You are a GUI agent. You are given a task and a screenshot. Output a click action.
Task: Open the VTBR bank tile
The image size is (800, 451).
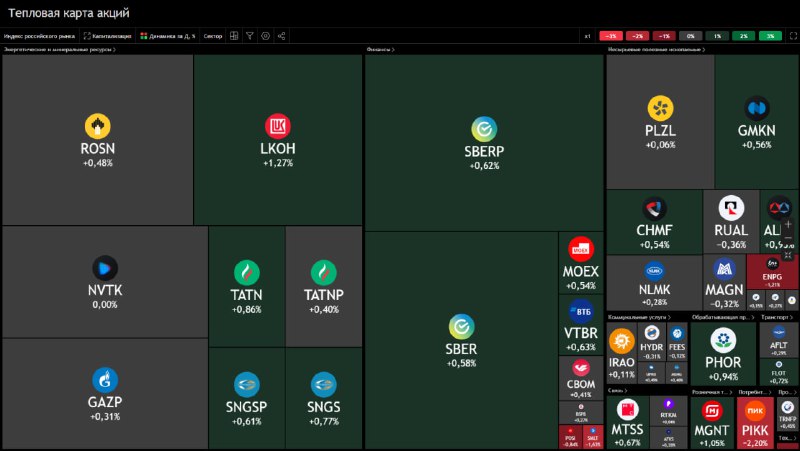click(581, 324)
